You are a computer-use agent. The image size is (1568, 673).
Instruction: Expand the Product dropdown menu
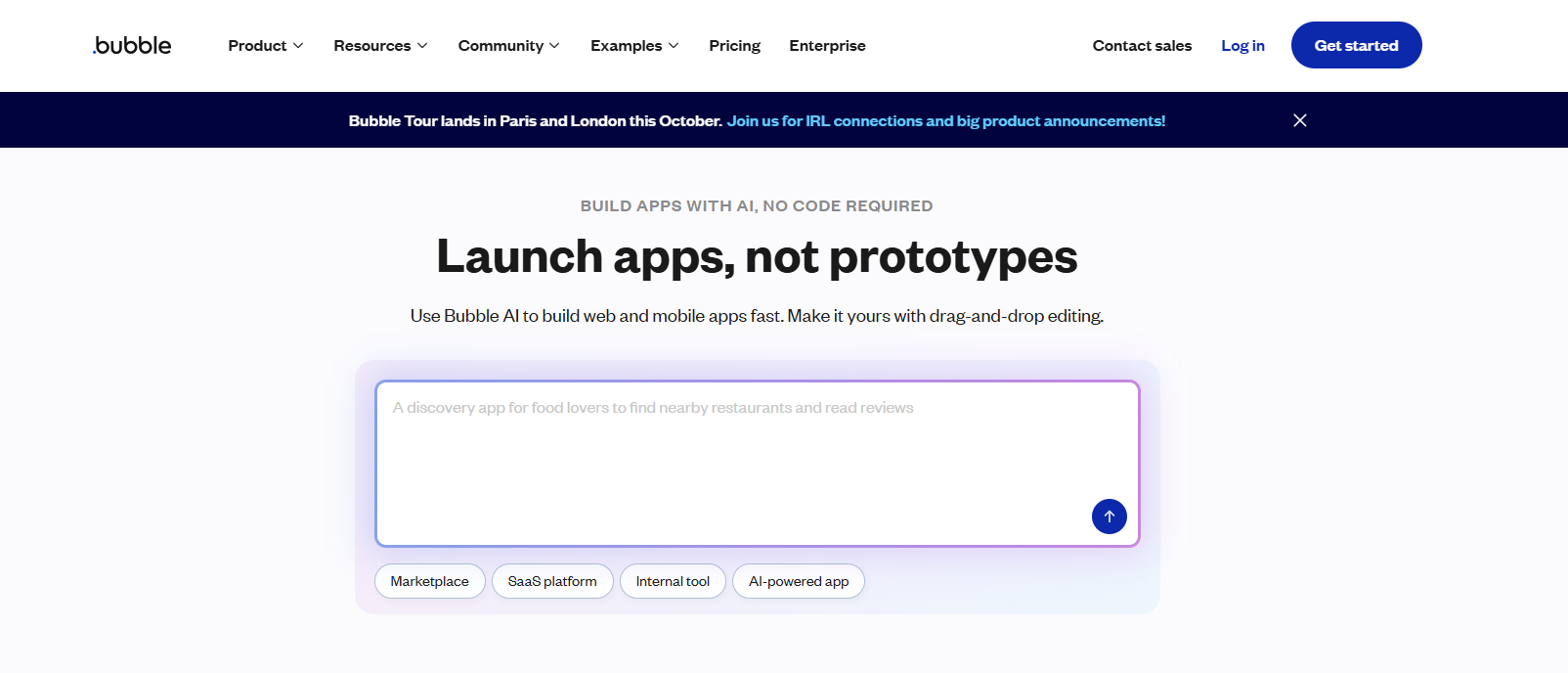266,46
